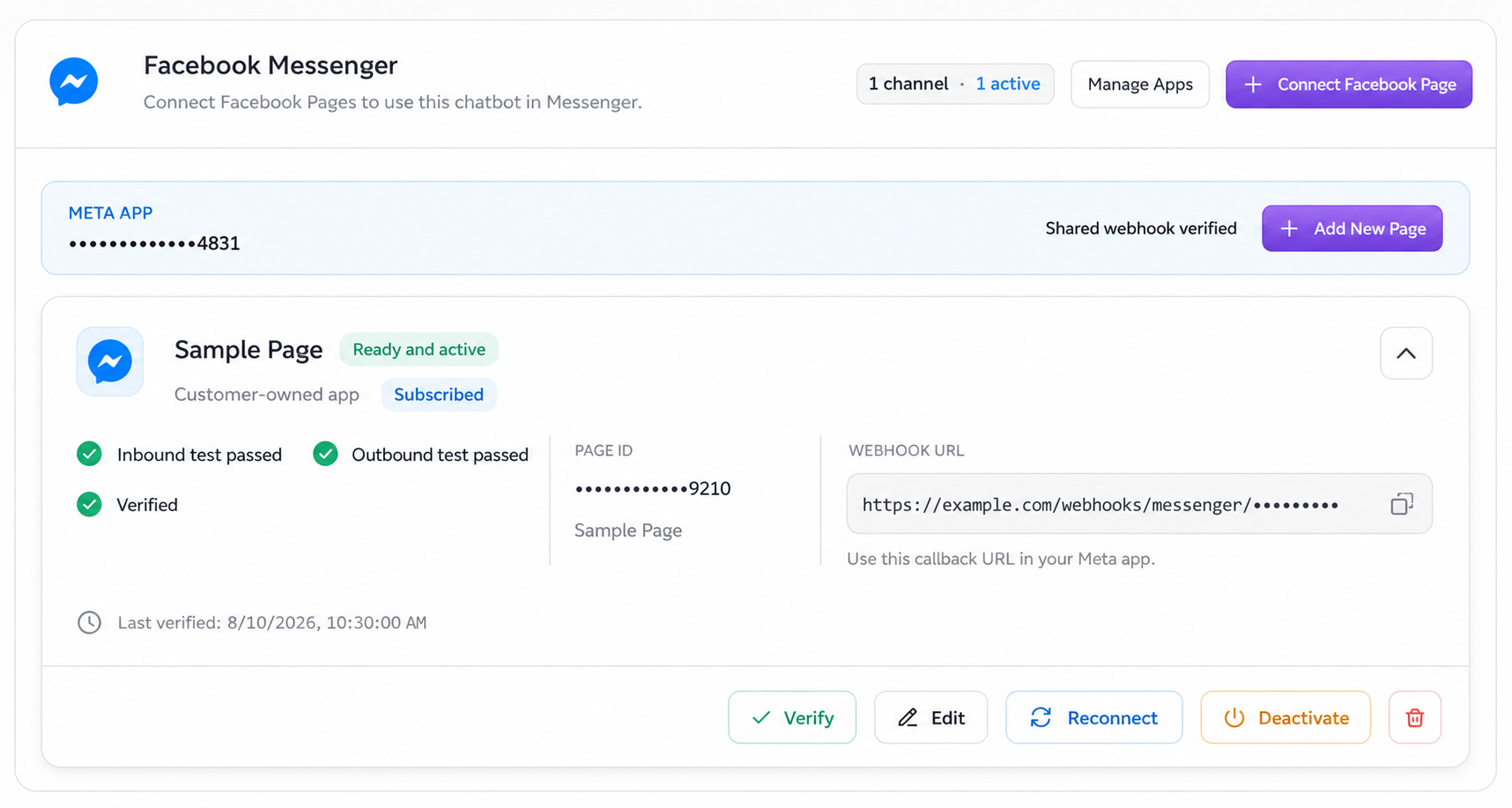Deactivate the Sample Page channel

pos(1286,717)
